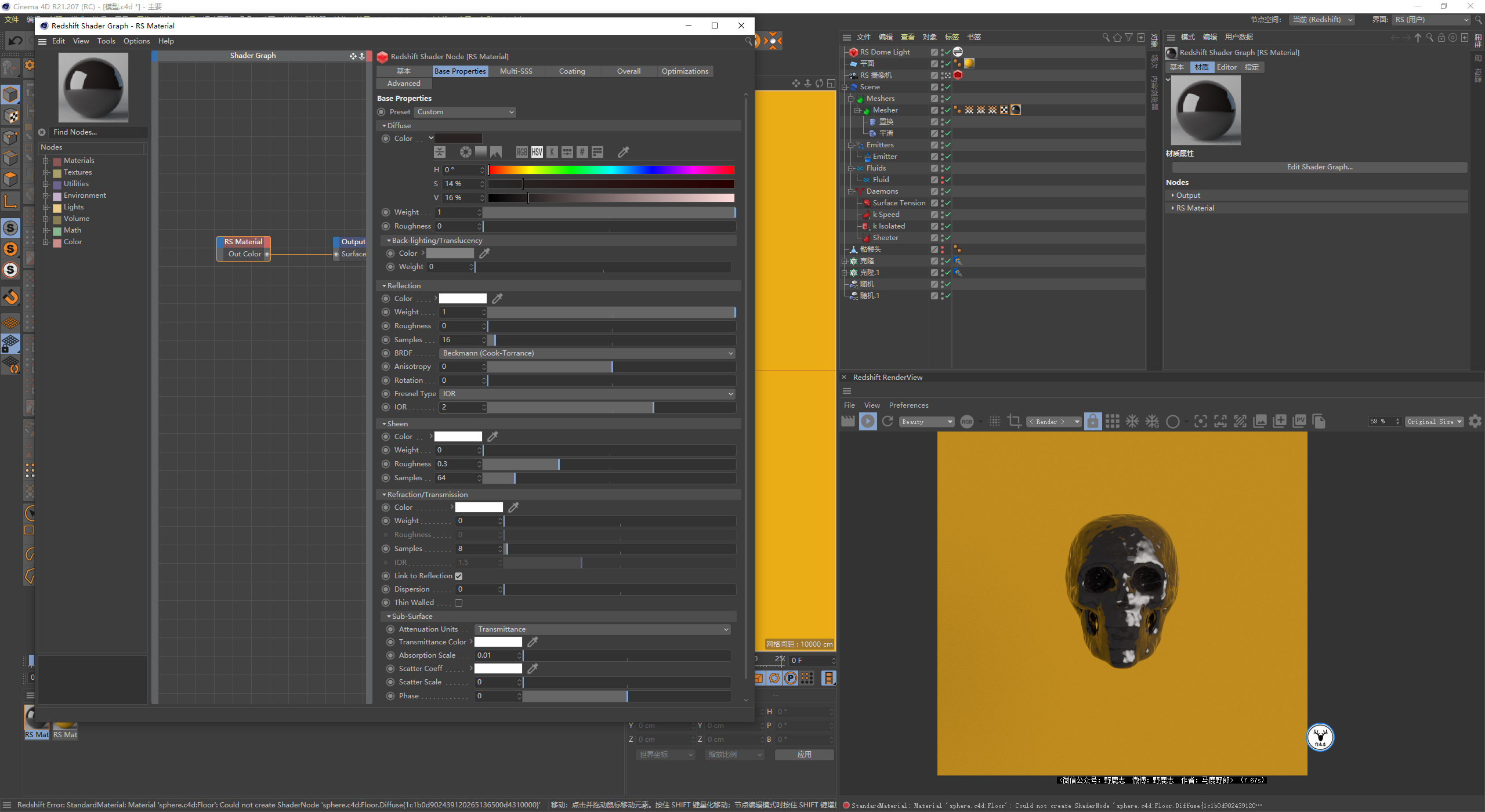Click the crop region icon in RenderView
Image resolution: width=1485 pixels, height=812 pixels.
point(1014,422)
